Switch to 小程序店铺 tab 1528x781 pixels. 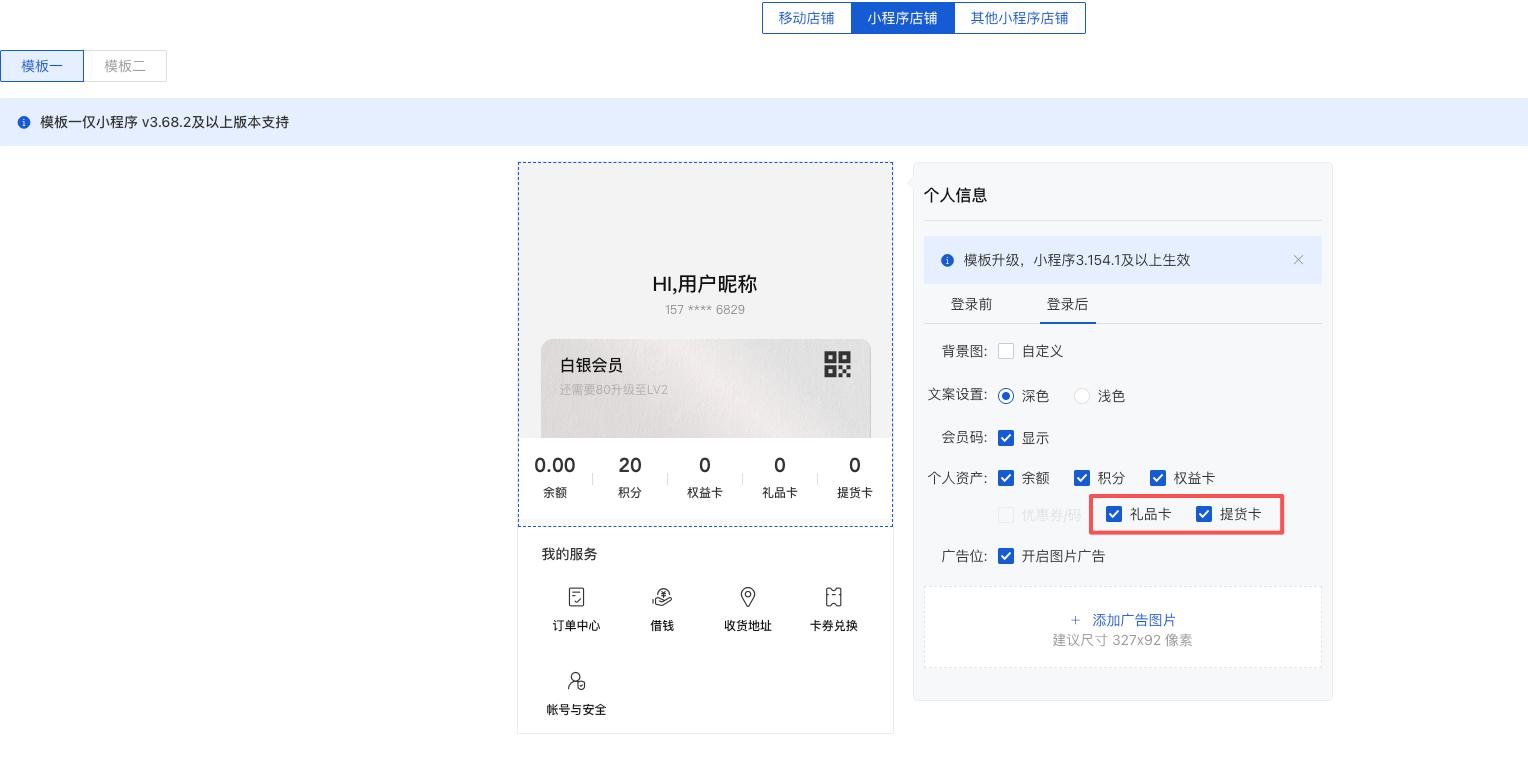point(903,18)
